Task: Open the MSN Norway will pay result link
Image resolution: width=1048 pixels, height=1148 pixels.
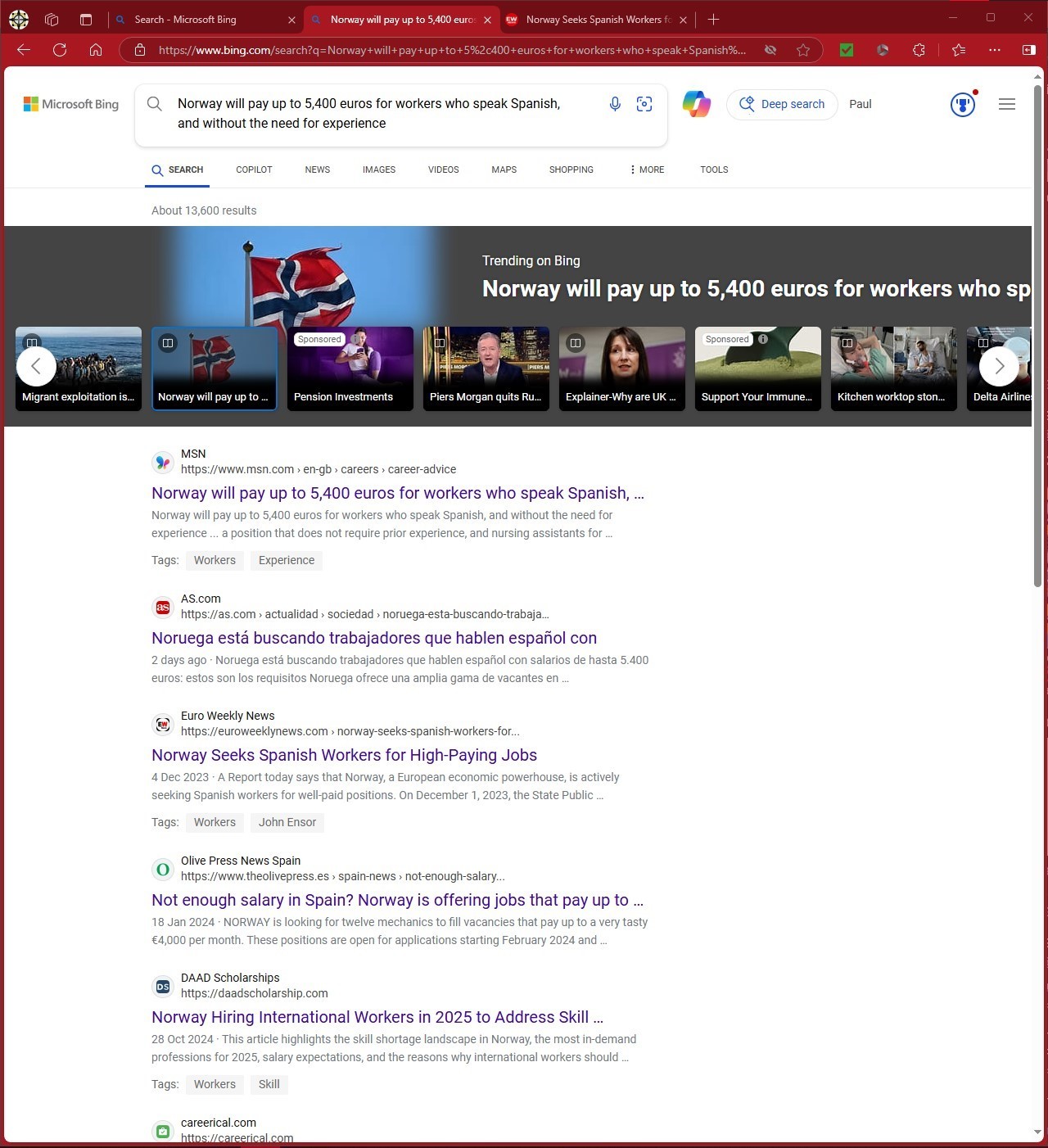Action: tap(398, 493)
